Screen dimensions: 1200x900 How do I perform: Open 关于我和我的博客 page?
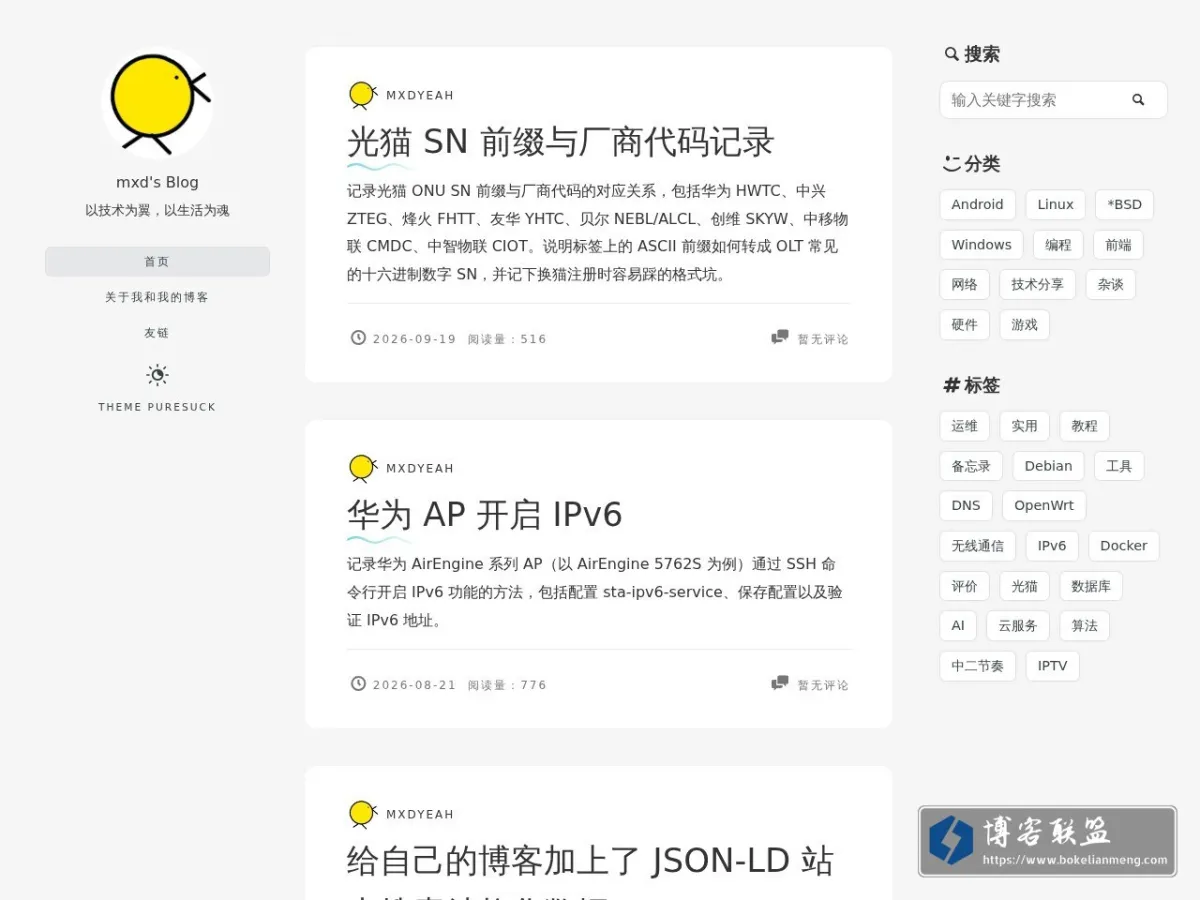157,297
